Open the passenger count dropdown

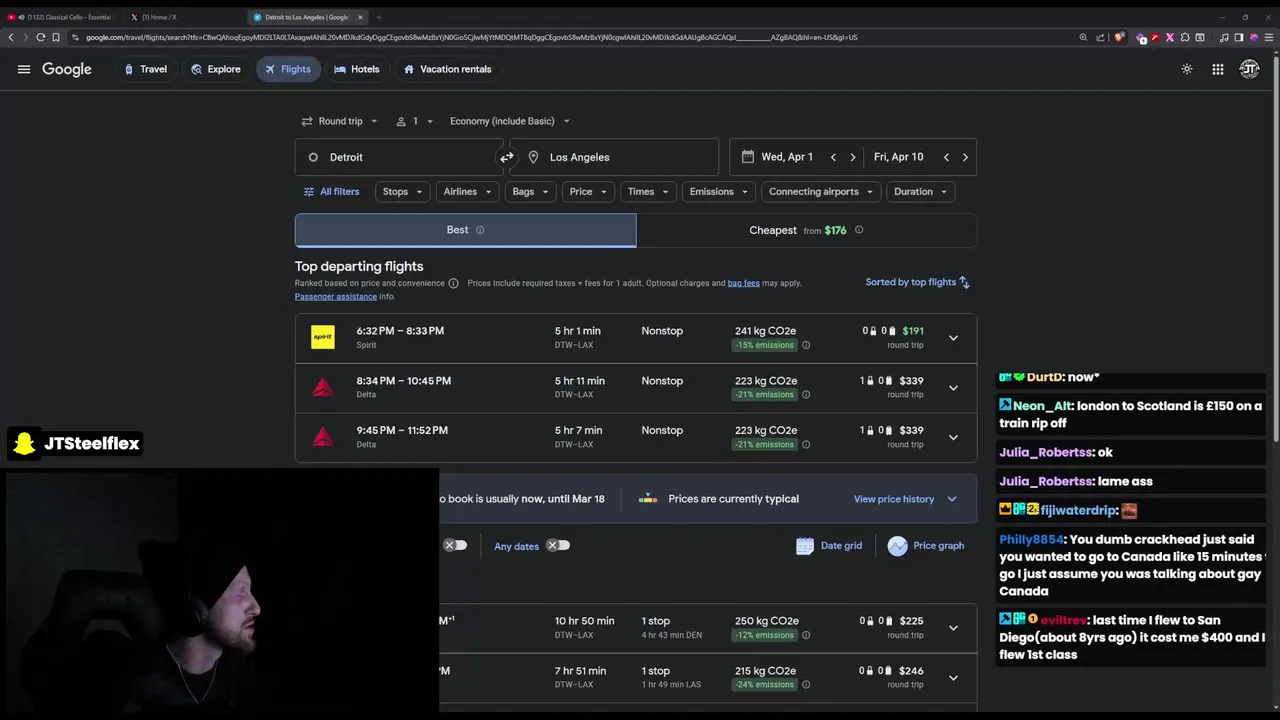pos(415,121)
